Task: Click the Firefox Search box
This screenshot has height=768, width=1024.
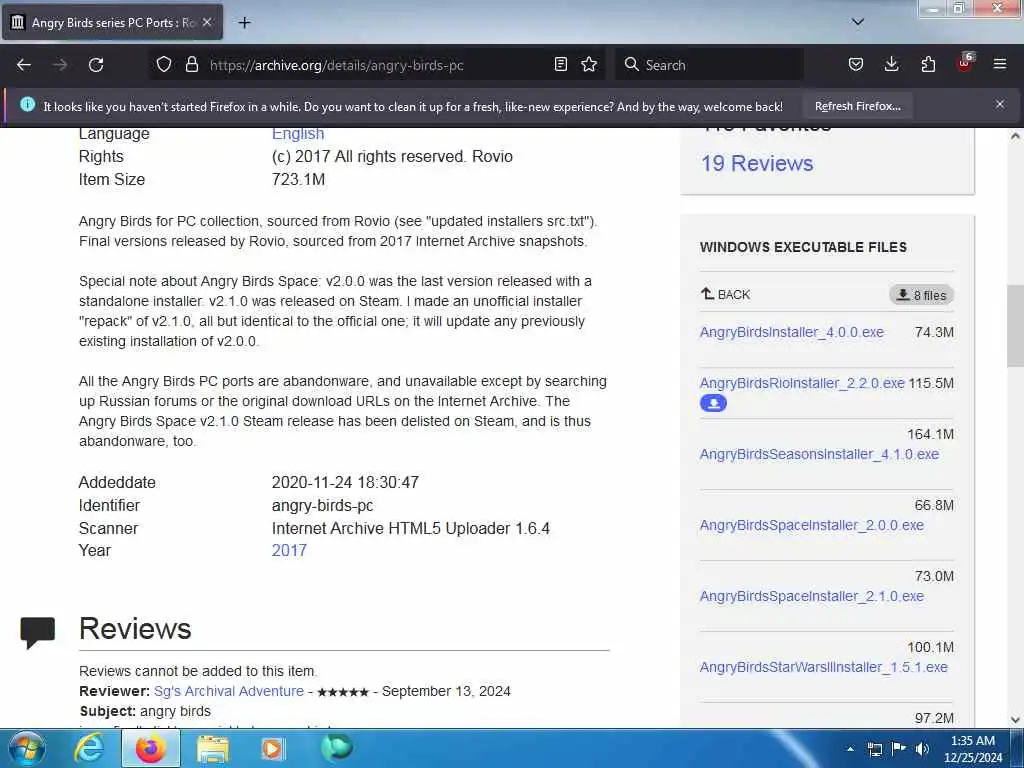Action: 709,65
